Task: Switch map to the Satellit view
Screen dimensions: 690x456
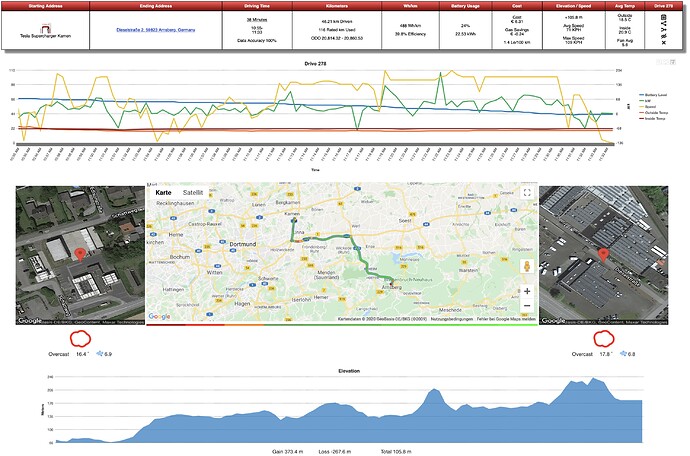Action: tap(193, 193)
